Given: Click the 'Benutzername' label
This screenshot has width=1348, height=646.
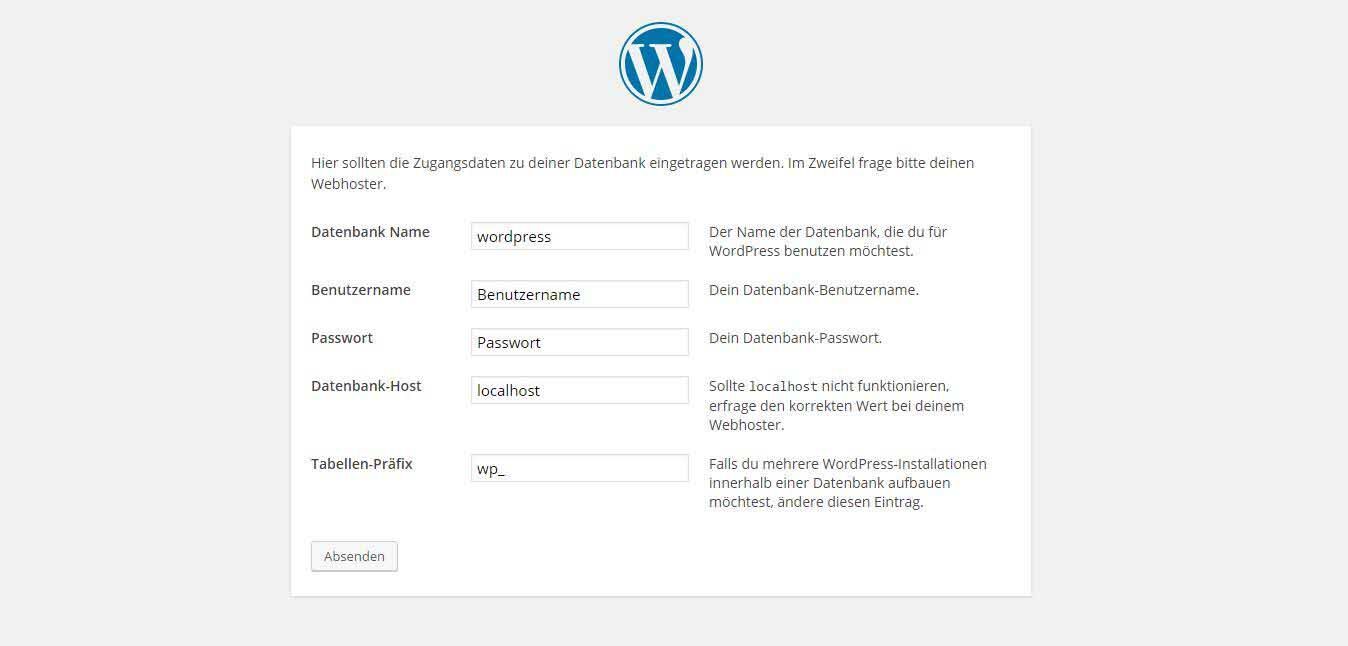Looking at the screenshot, I should point(361,290).
